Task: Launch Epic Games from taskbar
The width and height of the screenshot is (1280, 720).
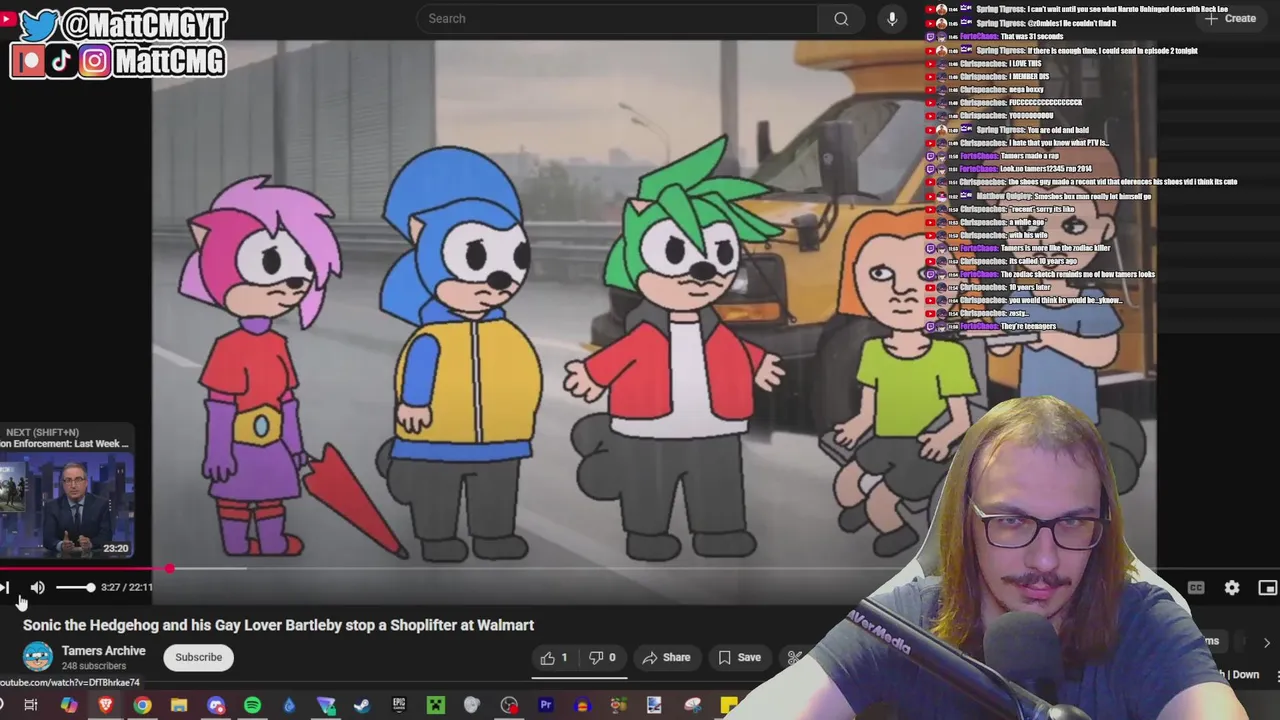Action: point(399,705)
